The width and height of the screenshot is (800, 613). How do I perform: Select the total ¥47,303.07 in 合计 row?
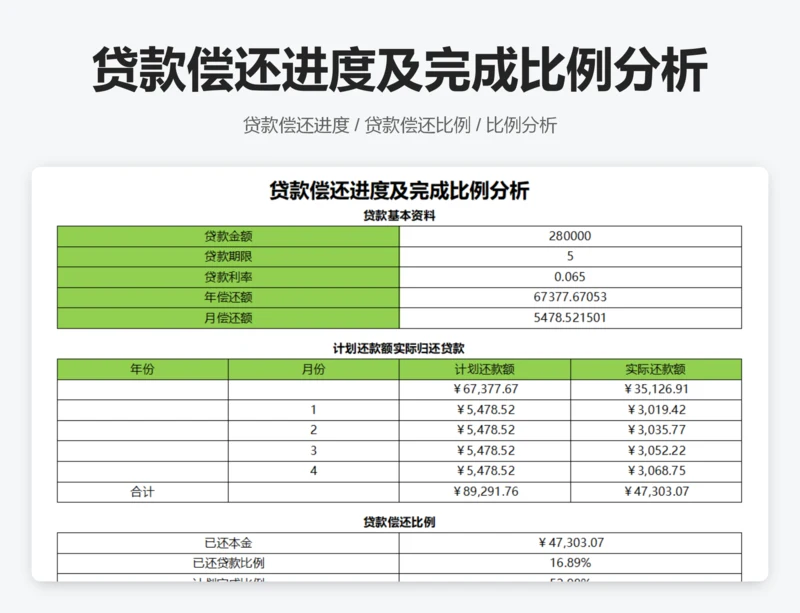click(656, 492)
